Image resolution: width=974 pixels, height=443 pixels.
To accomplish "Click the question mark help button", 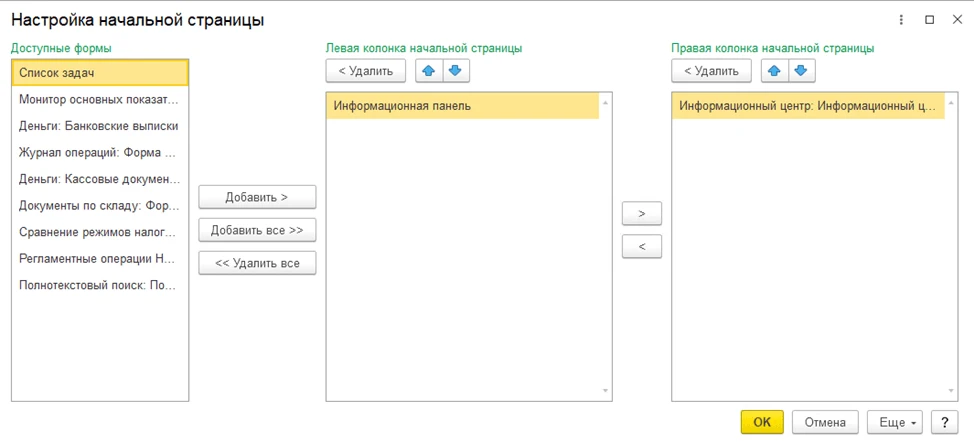I will [x=944, y=422].
